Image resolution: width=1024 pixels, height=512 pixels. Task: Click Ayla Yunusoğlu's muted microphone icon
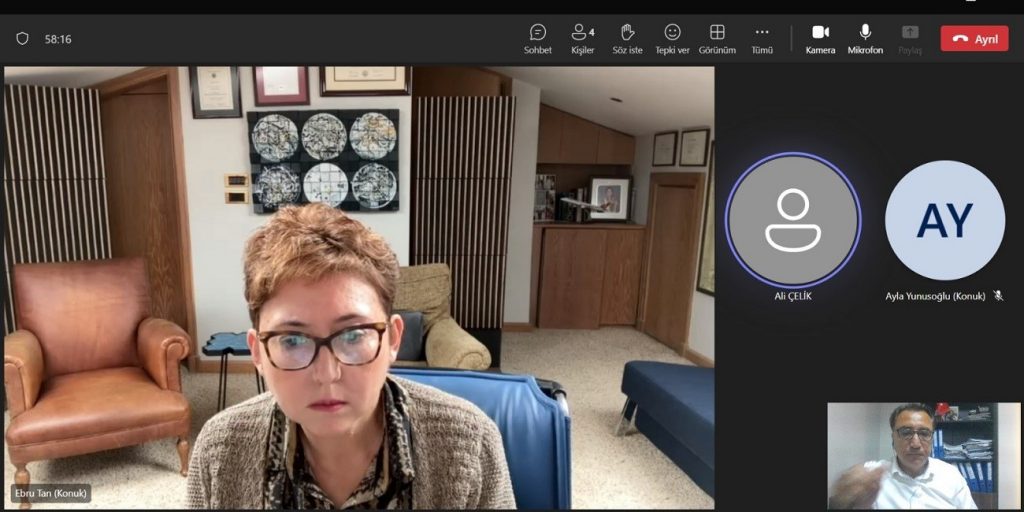998,296
